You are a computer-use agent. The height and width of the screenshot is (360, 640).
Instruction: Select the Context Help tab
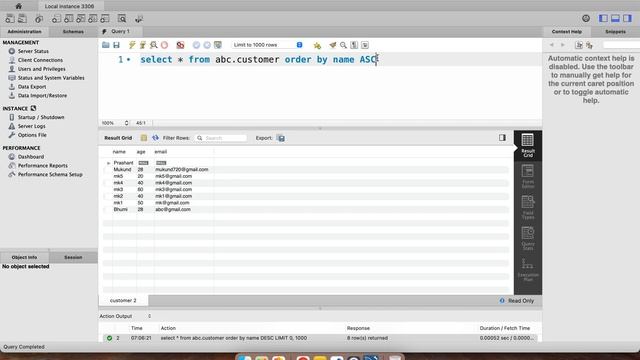[567, 31]
